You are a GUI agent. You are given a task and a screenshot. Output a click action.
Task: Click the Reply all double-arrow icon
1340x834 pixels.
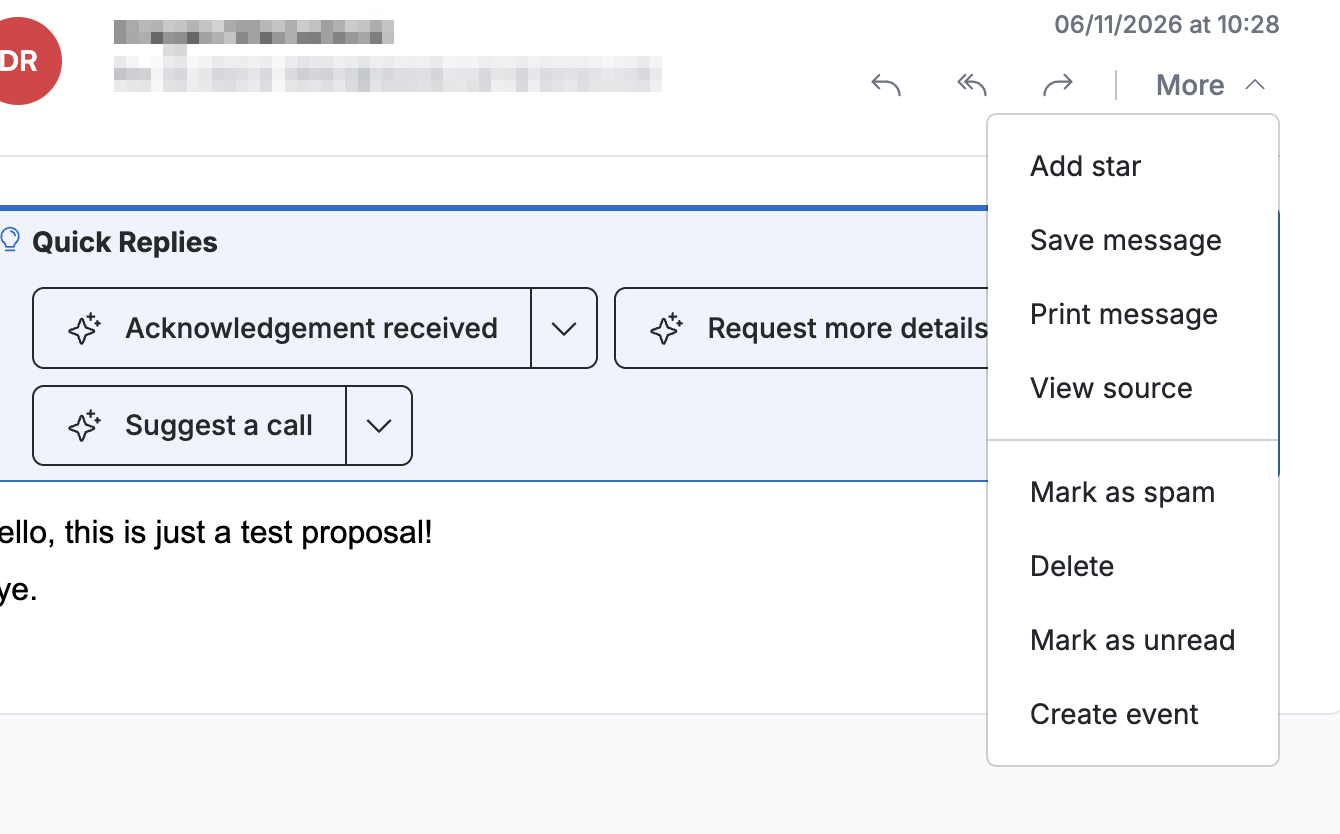(972, 86)
